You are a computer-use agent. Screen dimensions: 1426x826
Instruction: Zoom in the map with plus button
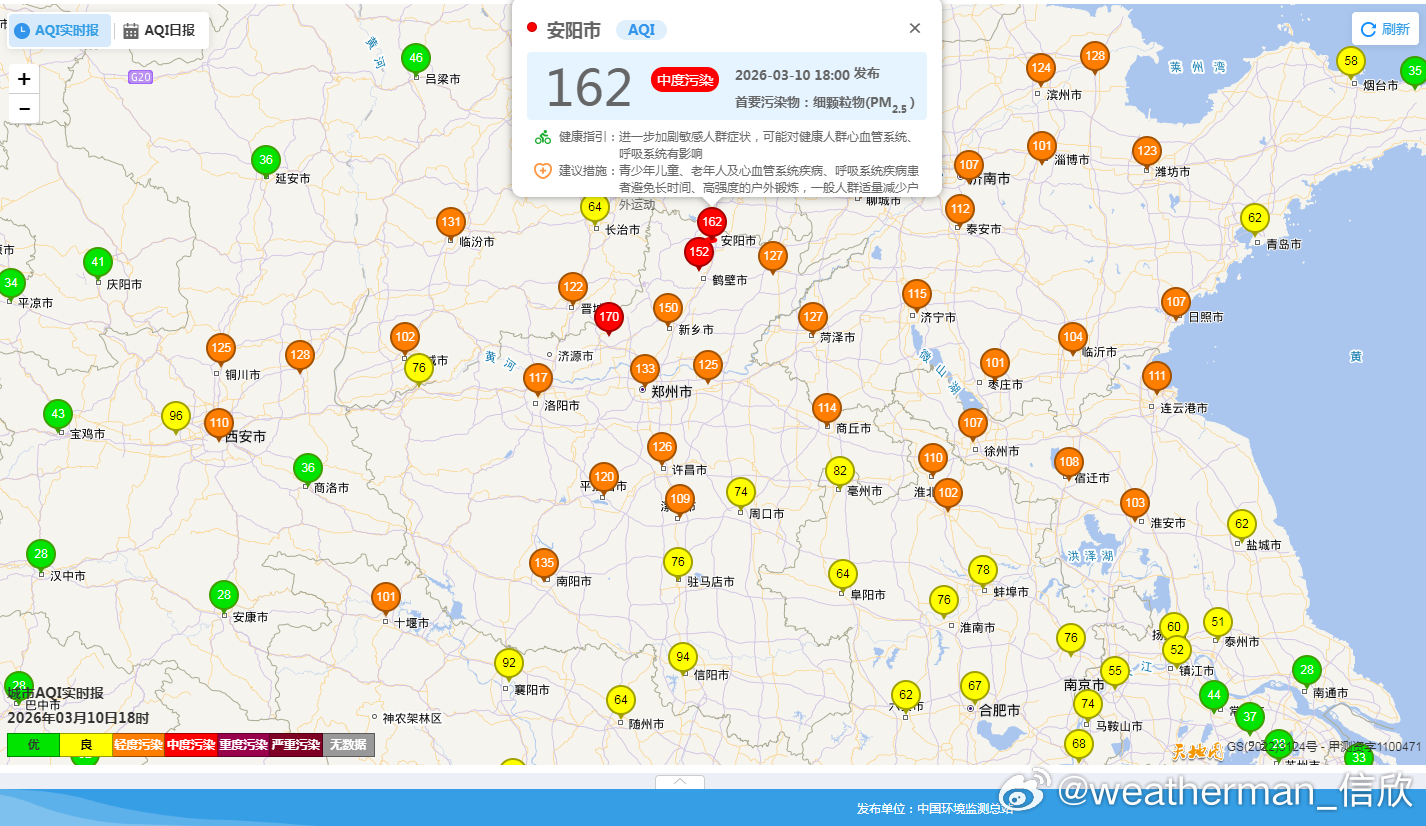click(x=24, y=79)
